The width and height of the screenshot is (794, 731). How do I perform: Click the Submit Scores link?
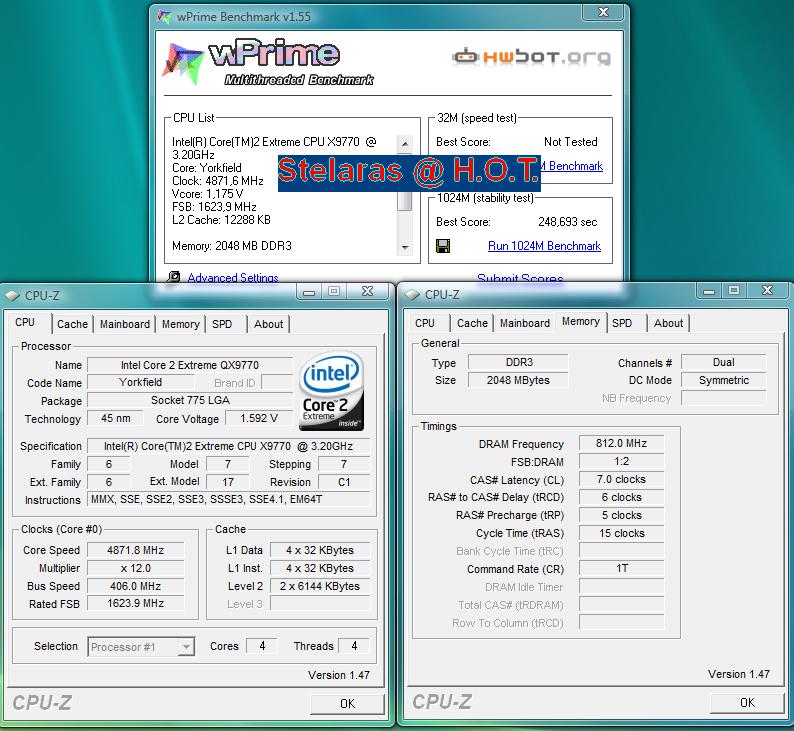[520, 278]
